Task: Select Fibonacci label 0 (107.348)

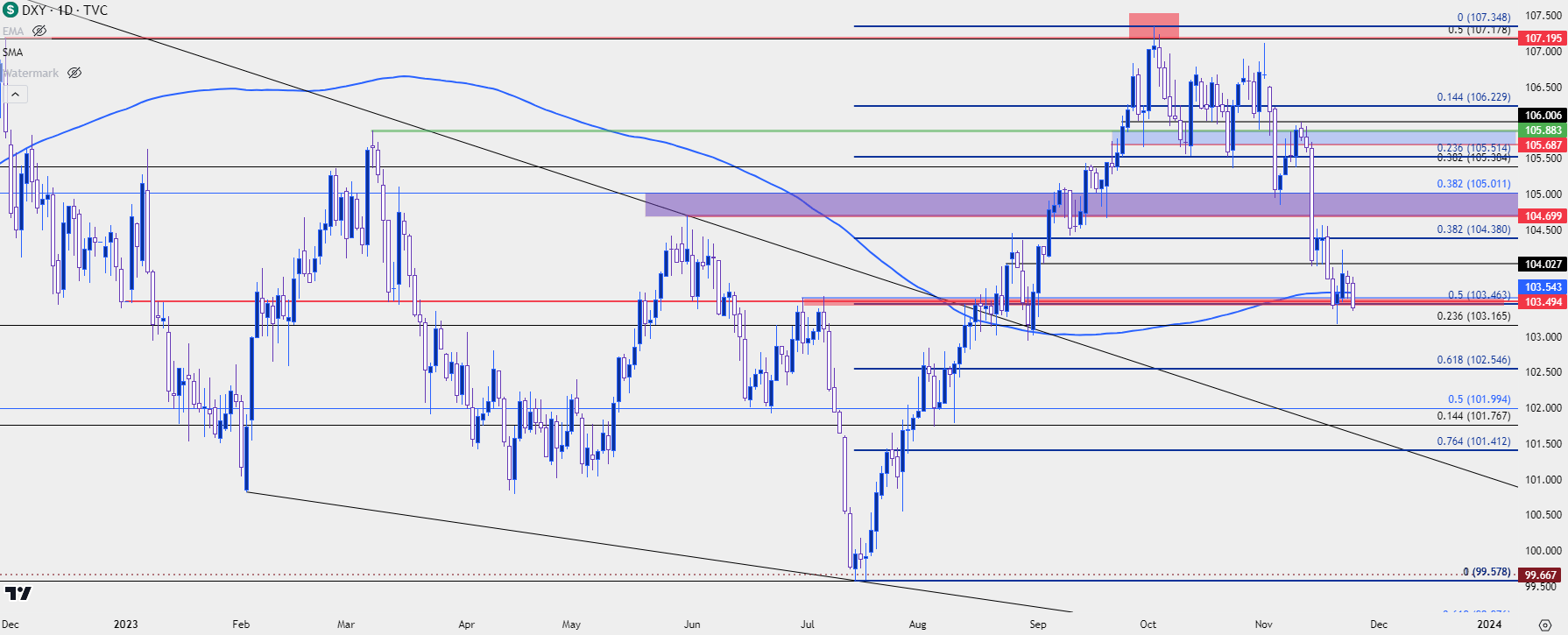Action: tap(1484, 17)
